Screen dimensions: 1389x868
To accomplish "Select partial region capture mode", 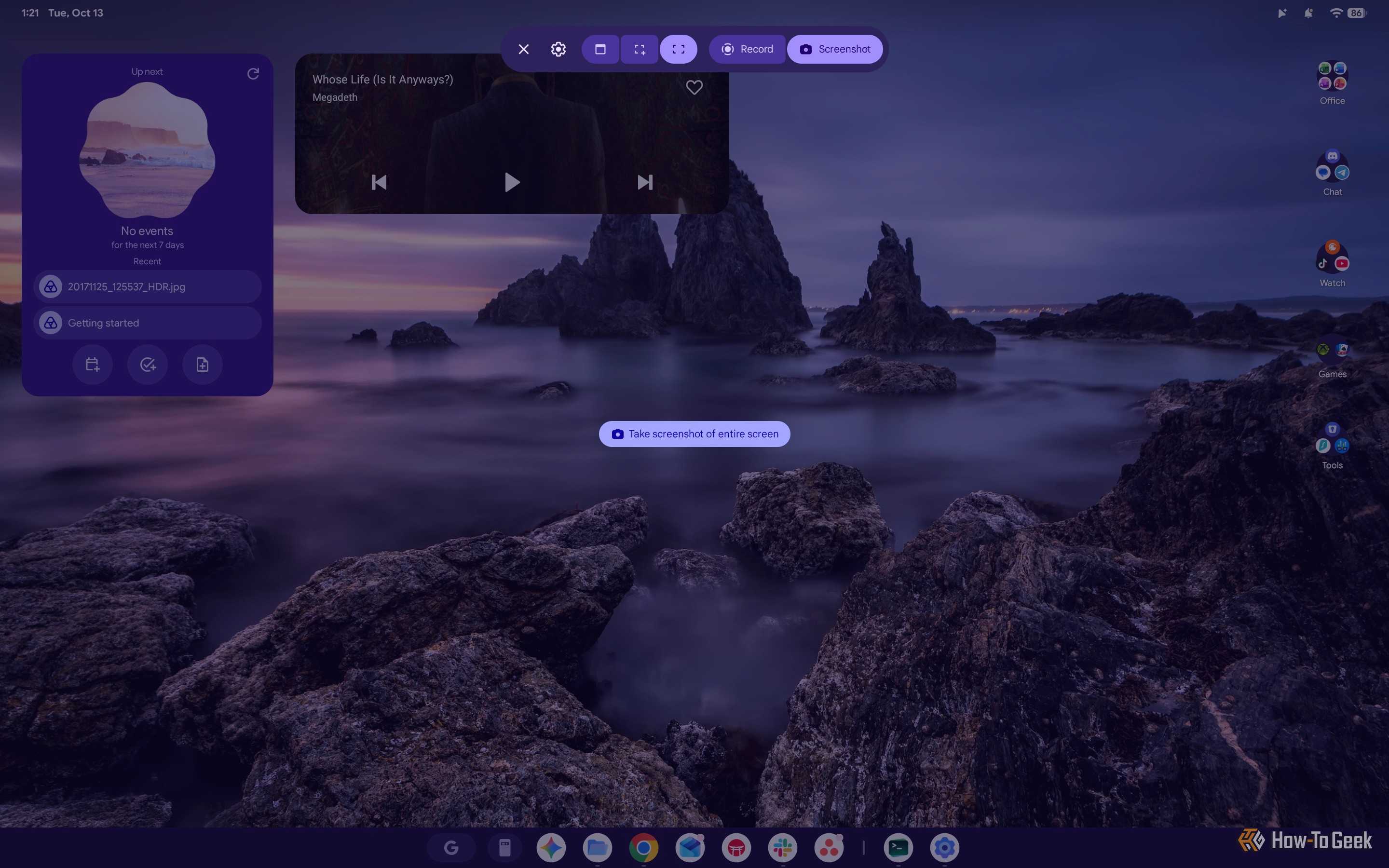I will pyautogui.click(x=640, y=49).
